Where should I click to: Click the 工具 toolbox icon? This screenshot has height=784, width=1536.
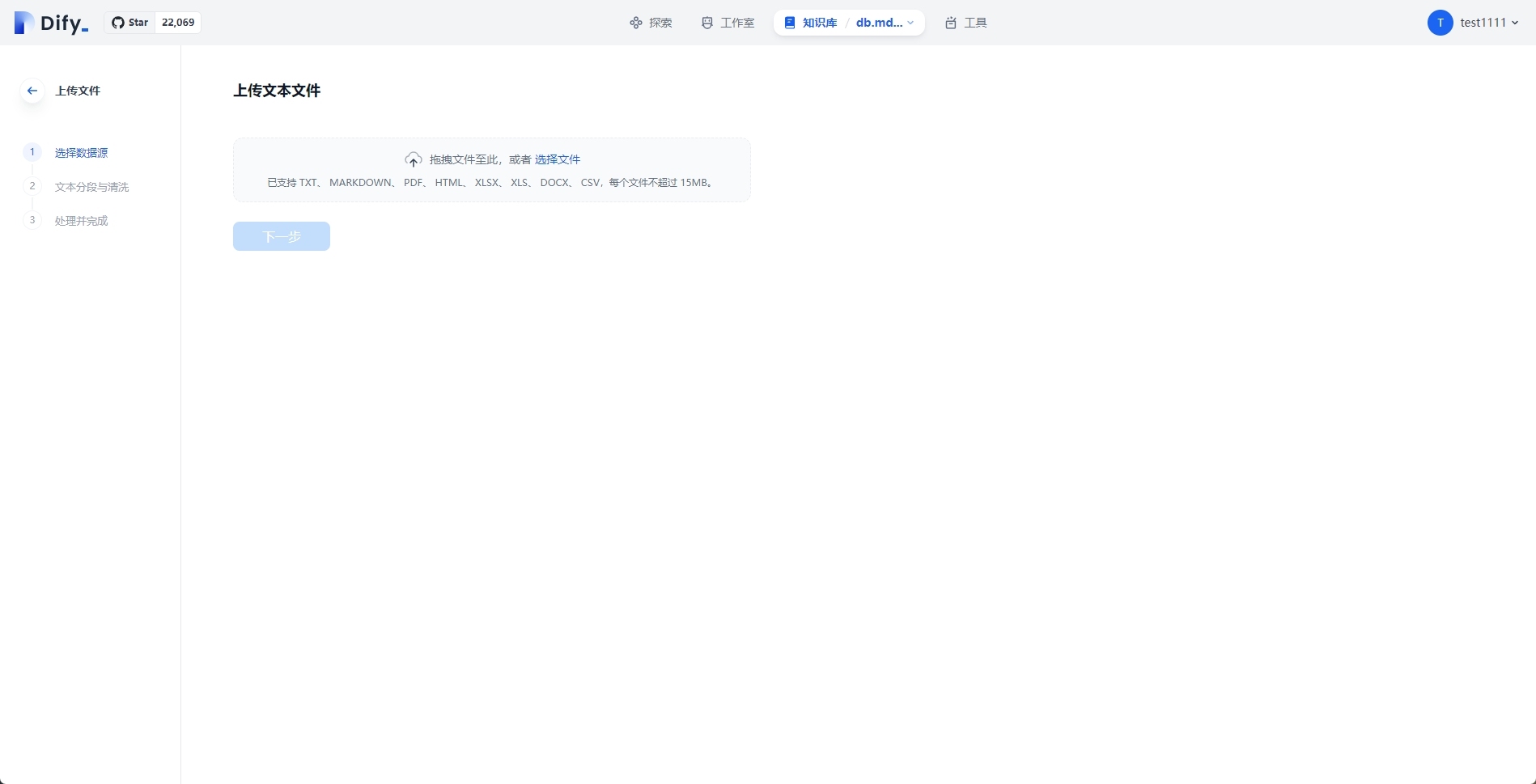tap(951, 23)
